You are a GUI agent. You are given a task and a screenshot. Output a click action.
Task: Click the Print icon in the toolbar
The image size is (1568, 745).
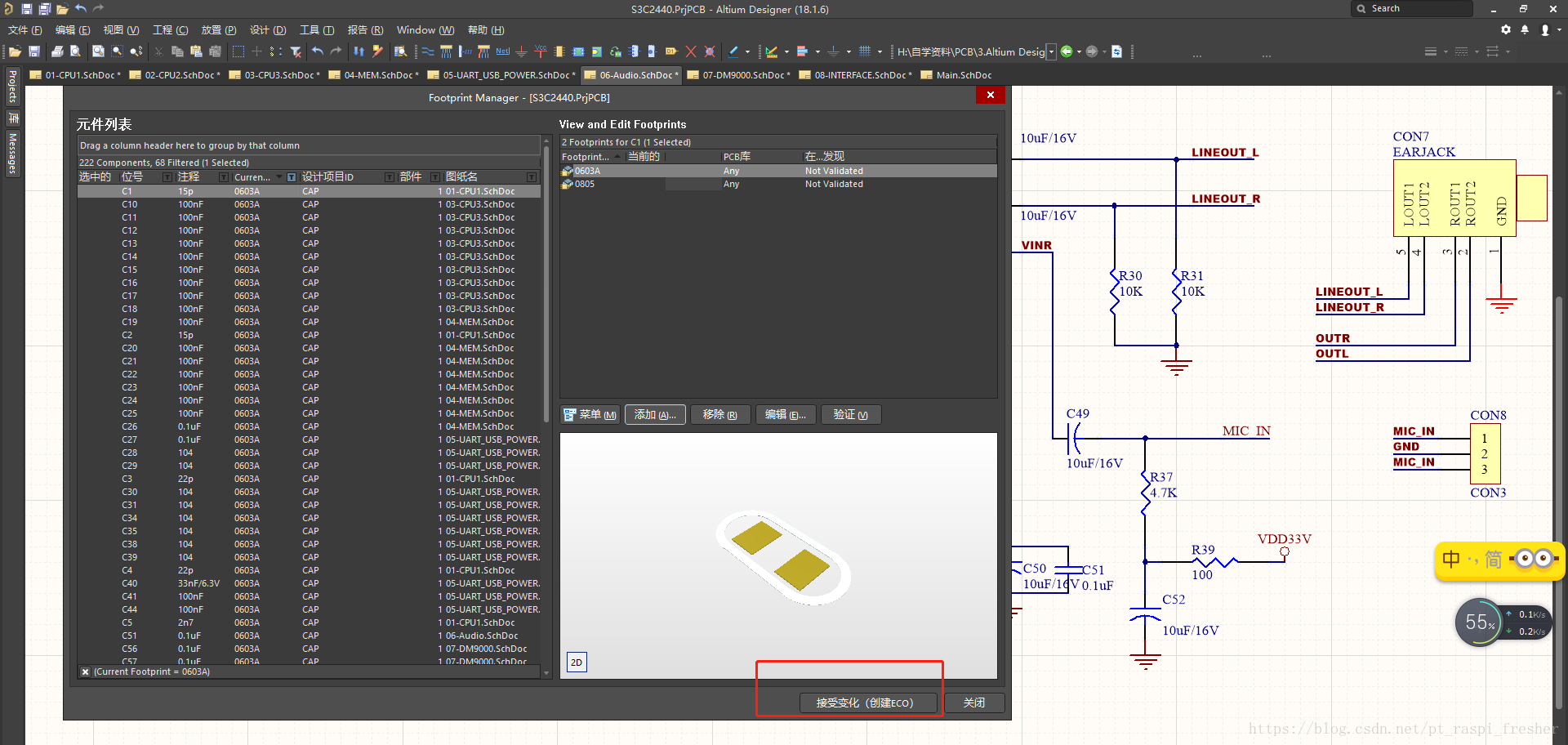pyautogui.click(x=56, y=51)
